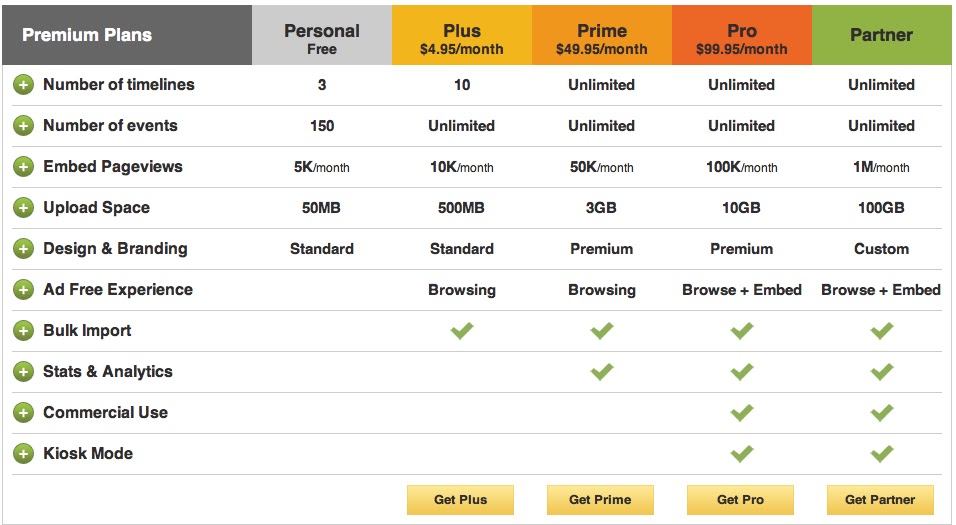This screenshot has height=525, width=956.
Task: Click the Get Plus button
Action: point(460,500)
